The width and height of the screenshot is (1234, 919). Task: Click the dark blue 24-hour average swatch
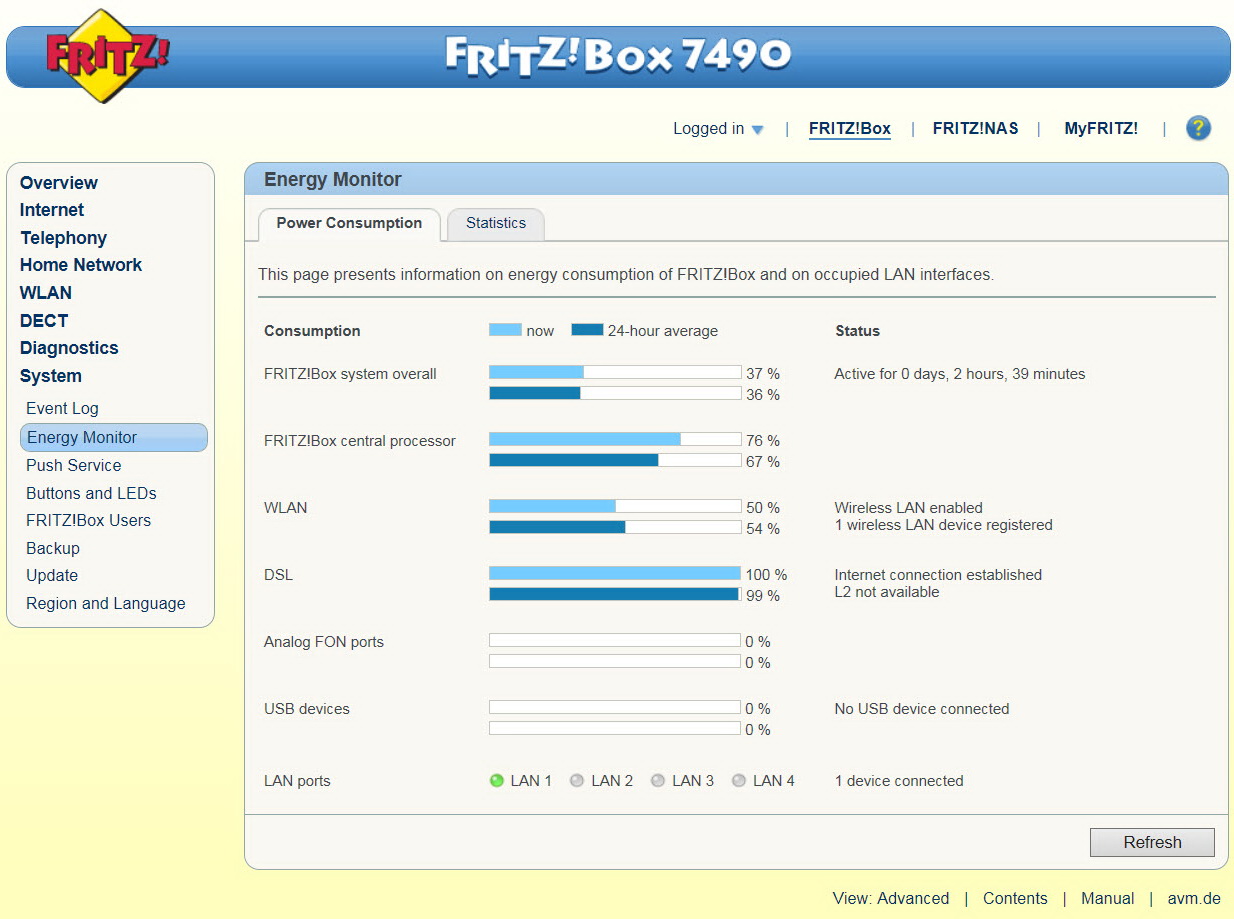click(x=587, y=329)
